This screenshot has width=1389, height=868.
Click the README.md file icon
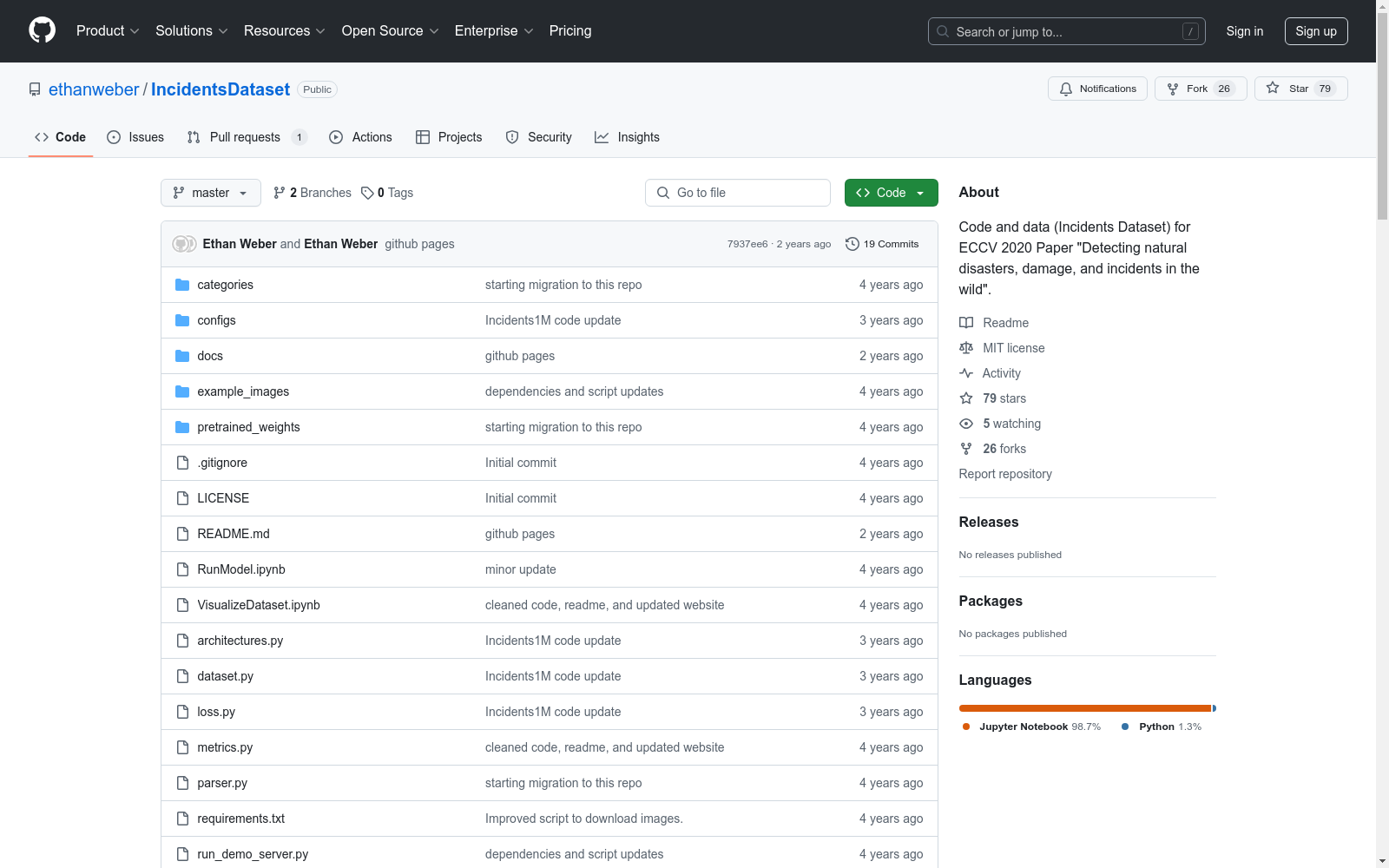pos(182,534)
